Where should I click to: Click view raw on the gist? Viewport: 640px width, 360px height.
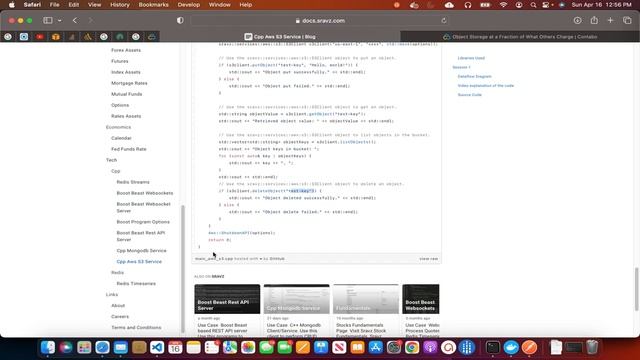428,259
